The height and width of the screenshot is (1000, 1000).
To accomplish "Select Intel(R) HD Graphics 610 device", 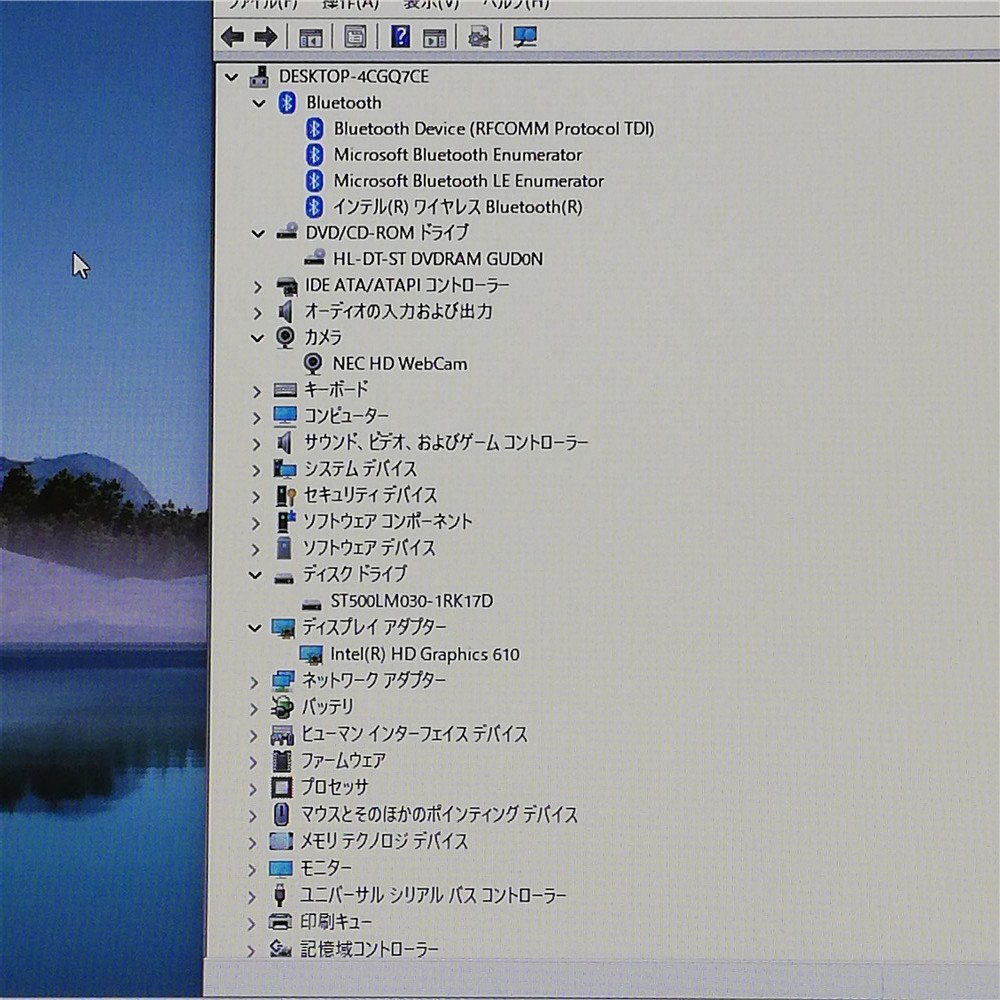I will [x=425, y=654].
